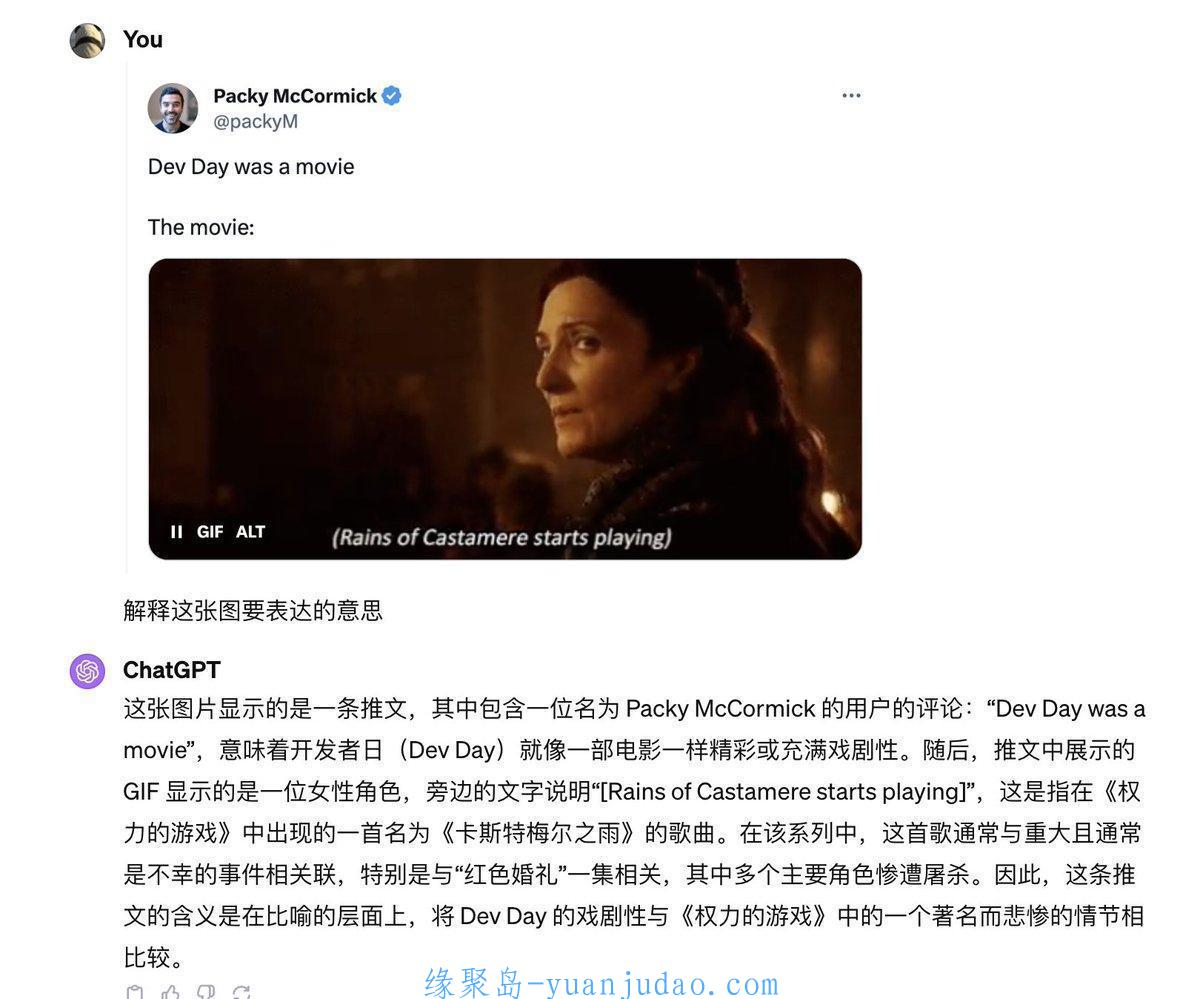Open the @packyM handle link
The height and width of the screenshot is (999, 1200).
click(255, 122)
